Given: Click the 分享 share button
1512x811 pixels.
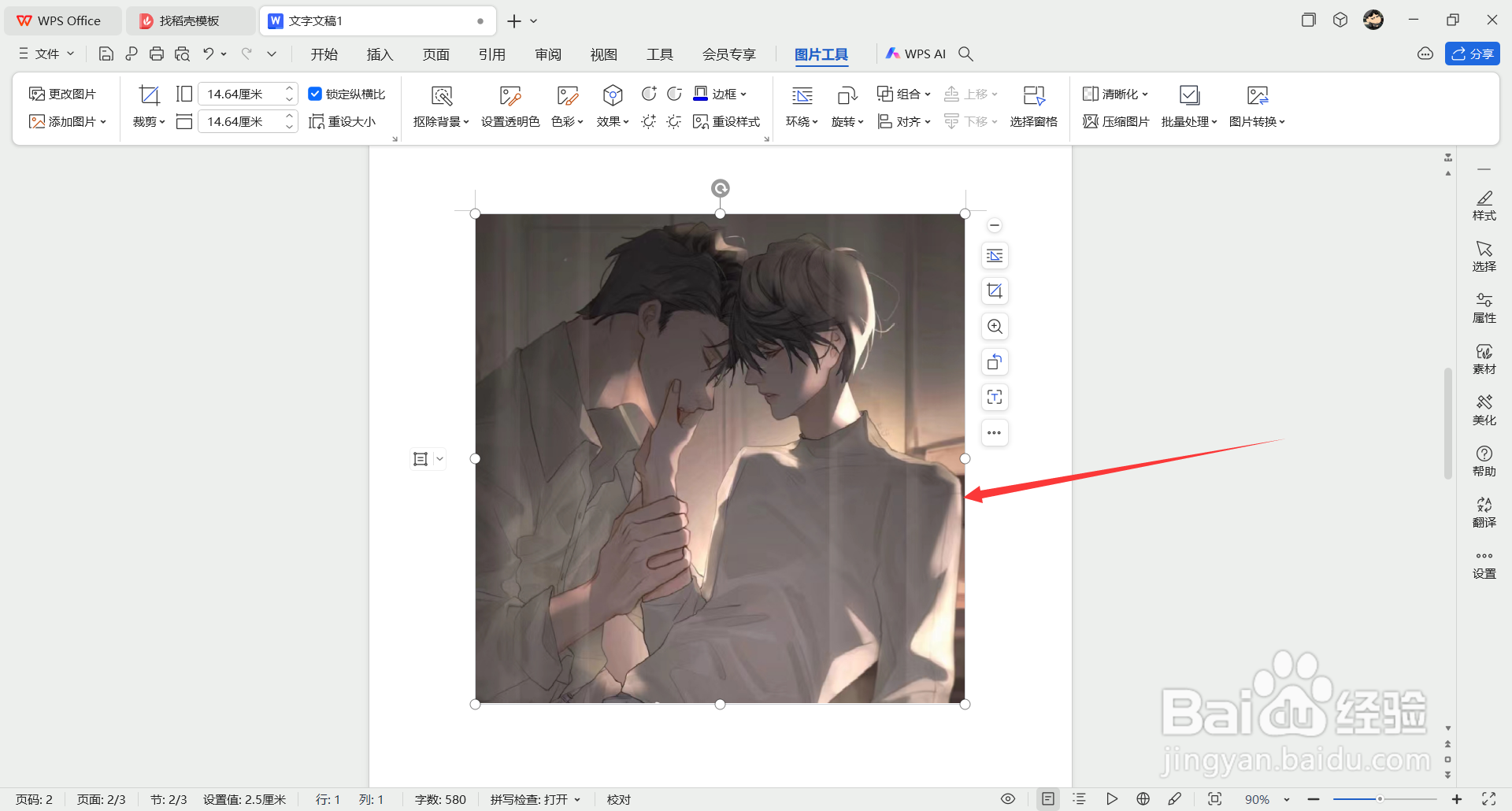Looking at the screenshot, I should (1473, 54).
